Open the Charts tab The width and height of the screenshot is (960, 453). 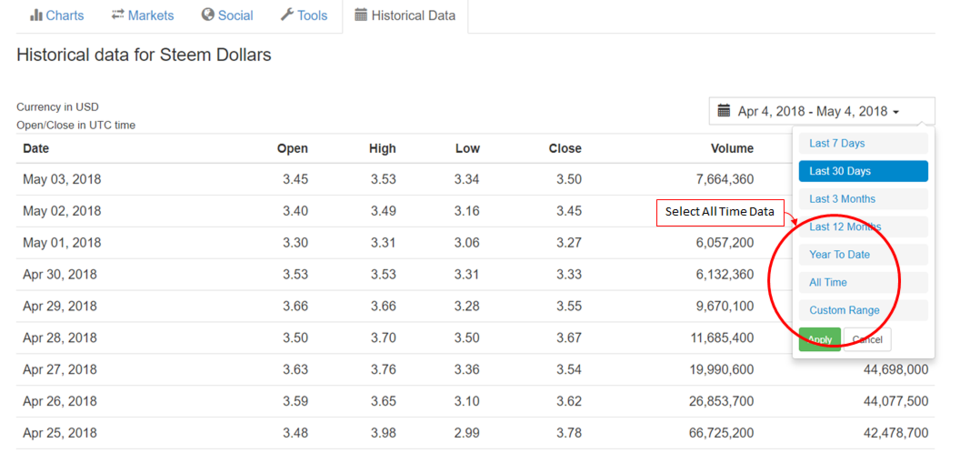56,15
